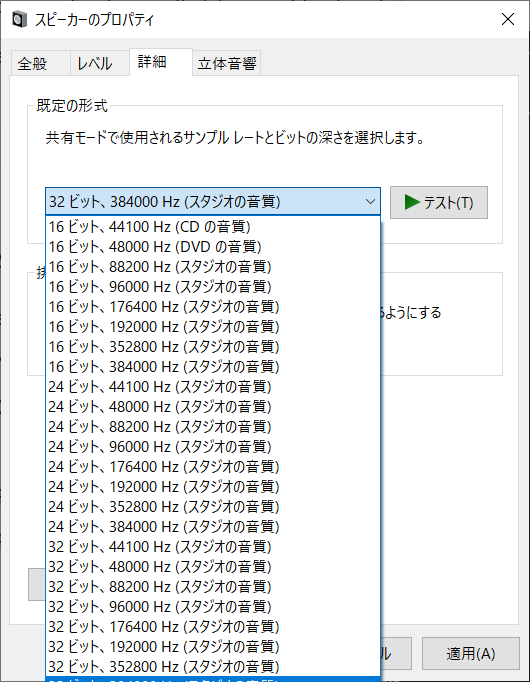The height and width of the screenshot is (682, 530).
Task: Pick 24 ビット、88200 Hz option
Action: 213,427
